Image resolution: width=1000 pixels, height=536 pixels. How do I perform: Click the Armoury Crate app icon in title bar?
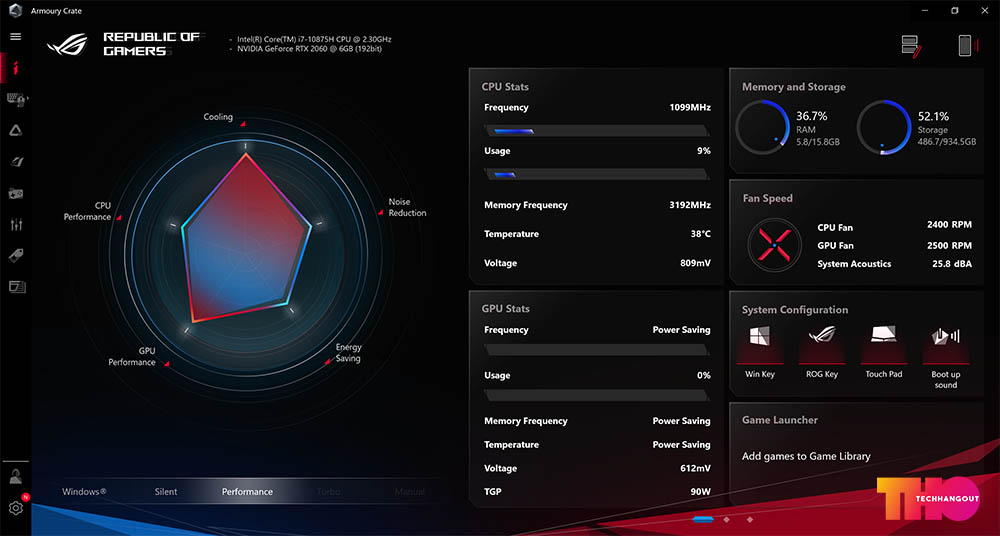point(15,11)
